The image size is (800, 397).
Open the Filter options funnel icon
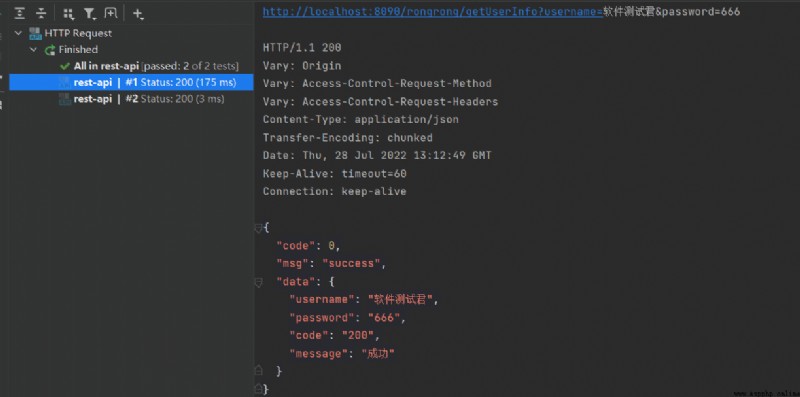tap(90, 14)
